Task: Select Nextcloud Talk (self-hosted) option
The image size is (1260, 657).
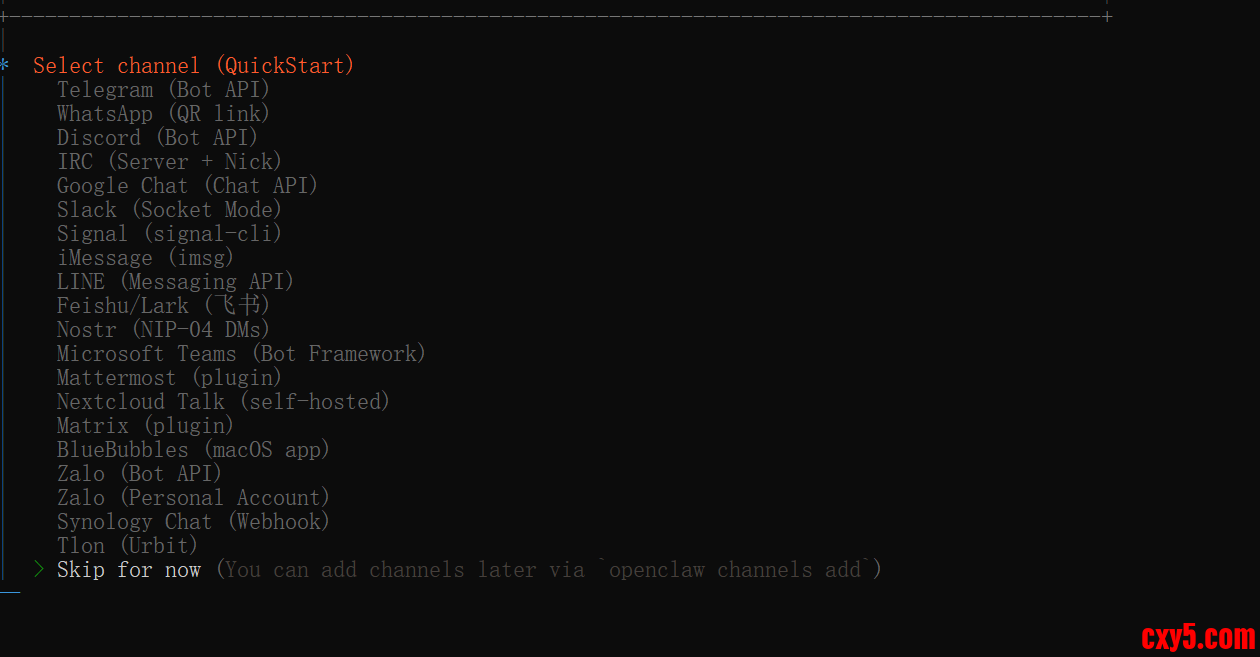Action: pos(223,402)
